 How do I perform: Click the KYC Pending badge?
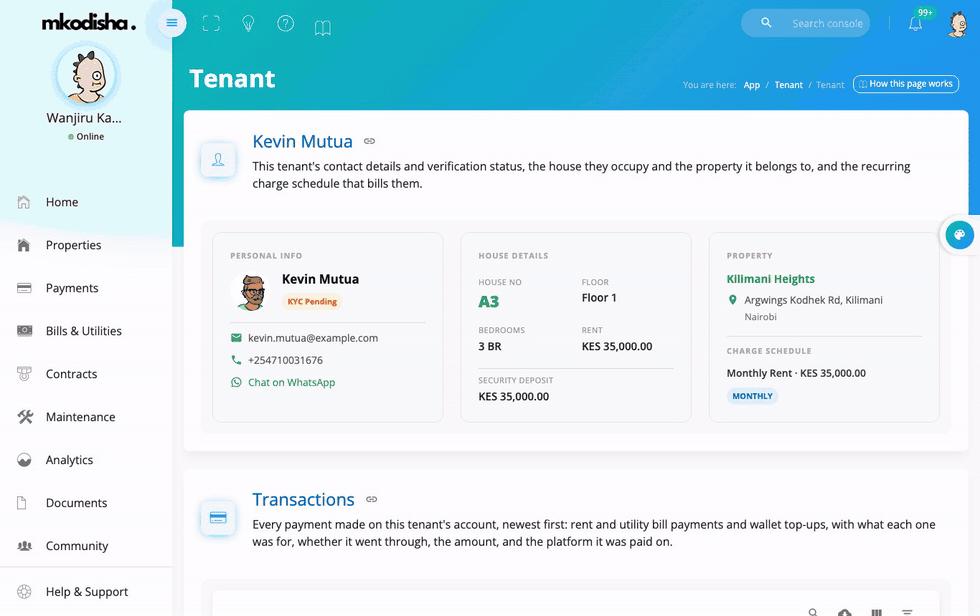tap(312, 301)
